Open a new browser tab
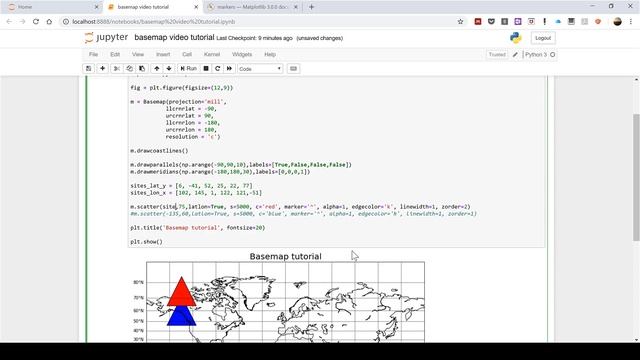 pyautogui.click(x=311, y=7)
